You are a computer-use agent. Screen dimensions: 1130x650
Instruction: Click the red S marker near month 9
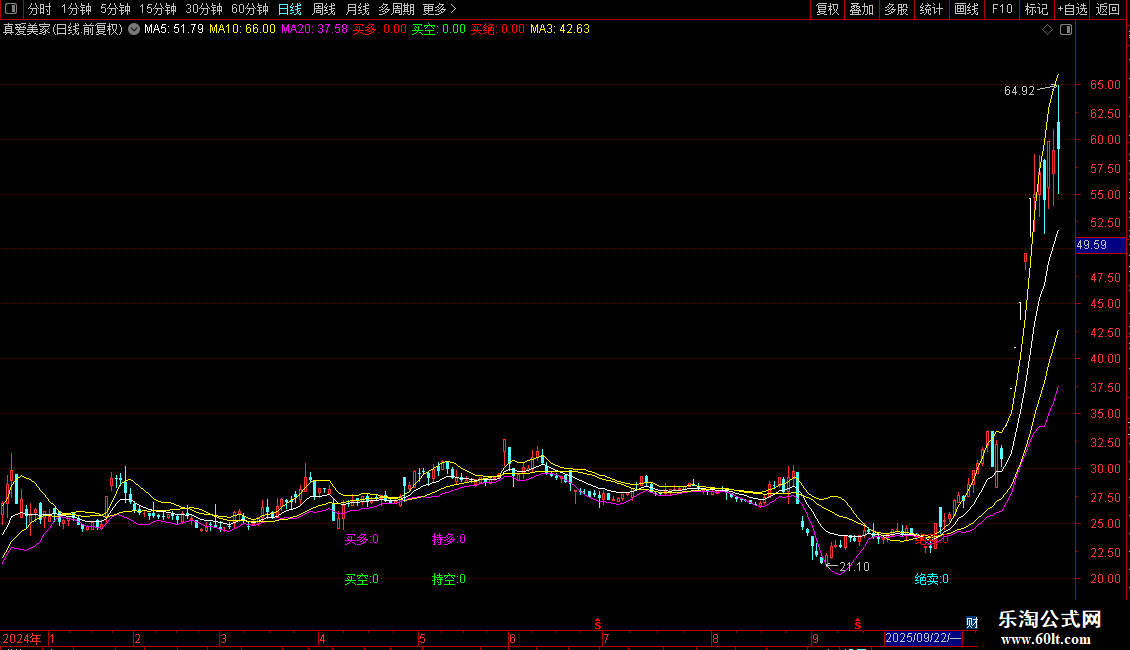tap(858, 624)
